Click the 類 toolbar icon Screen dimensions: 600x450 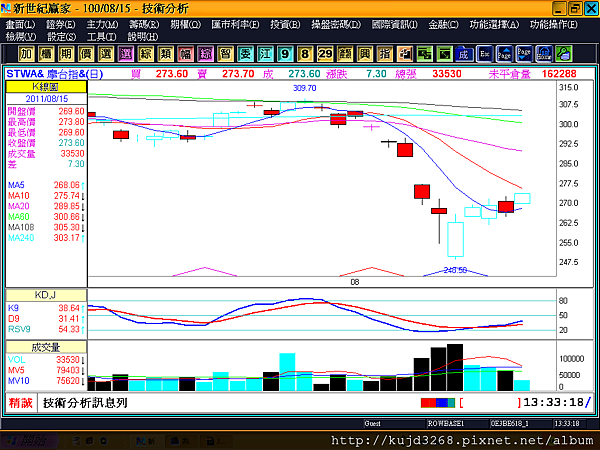166,54
